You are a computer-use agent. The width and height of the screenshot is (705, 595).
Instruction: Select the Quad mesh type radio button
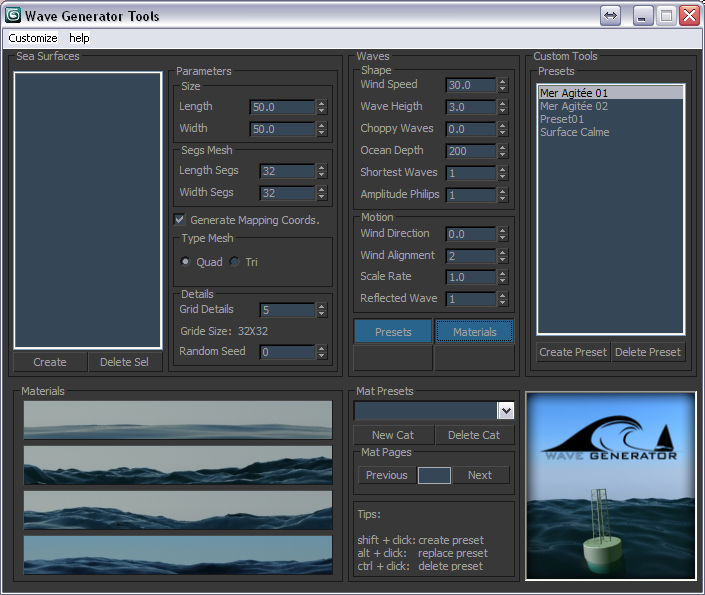[185, 261]
